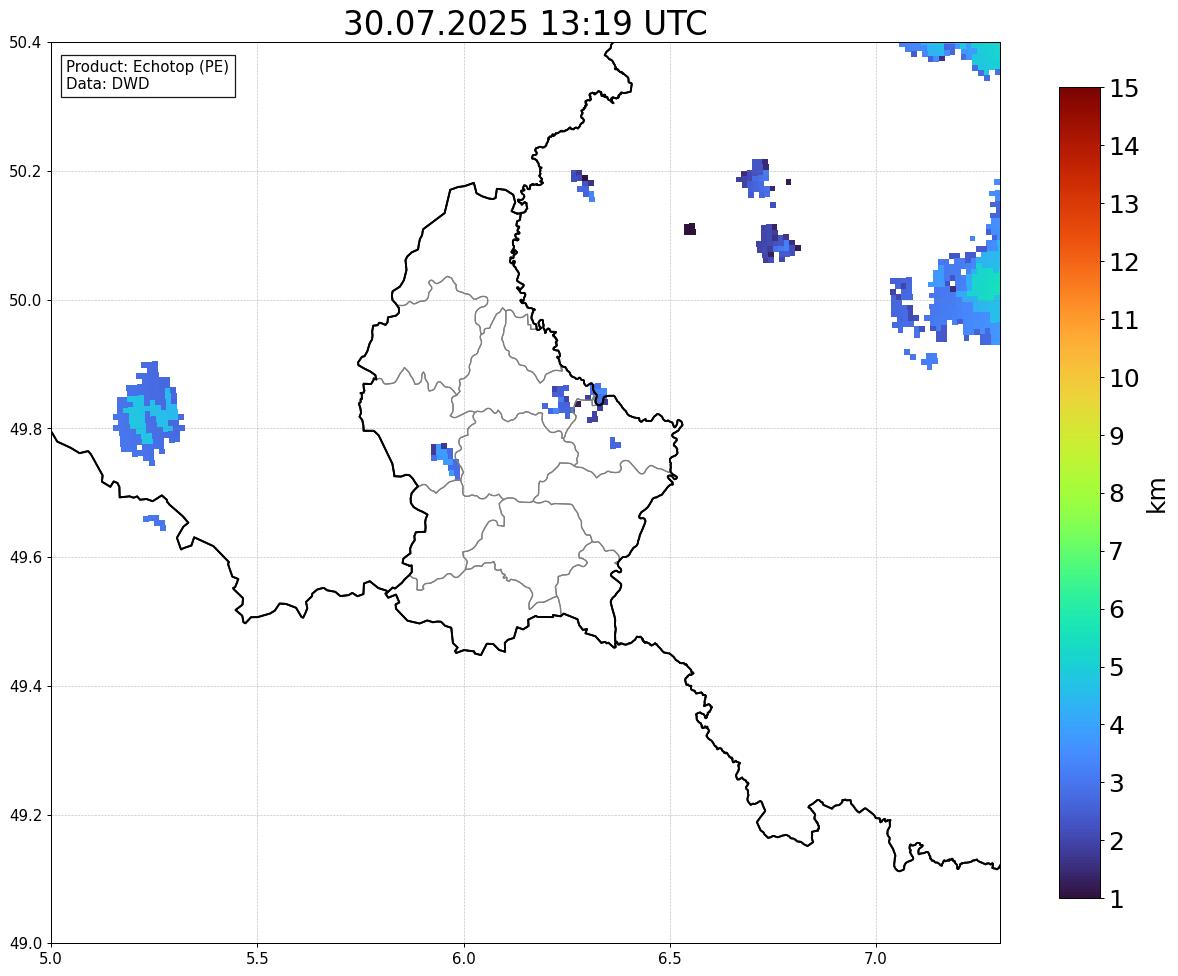
Task: Click the y-axis label '50.4'
Action: pos(24,43)
